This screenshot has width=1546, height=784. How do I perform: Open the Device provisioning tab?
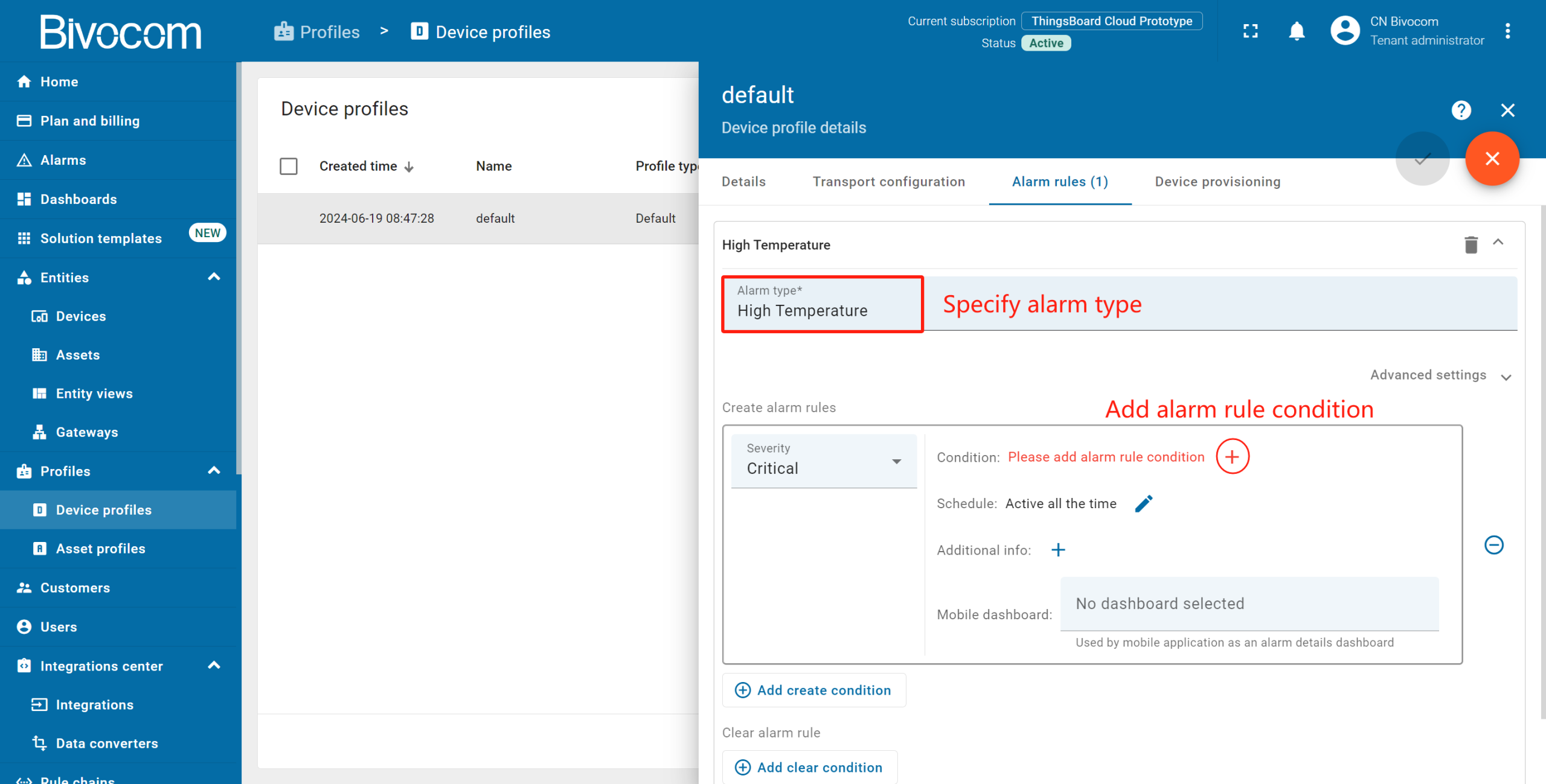pyautogui.click(x=1217, y=182)
